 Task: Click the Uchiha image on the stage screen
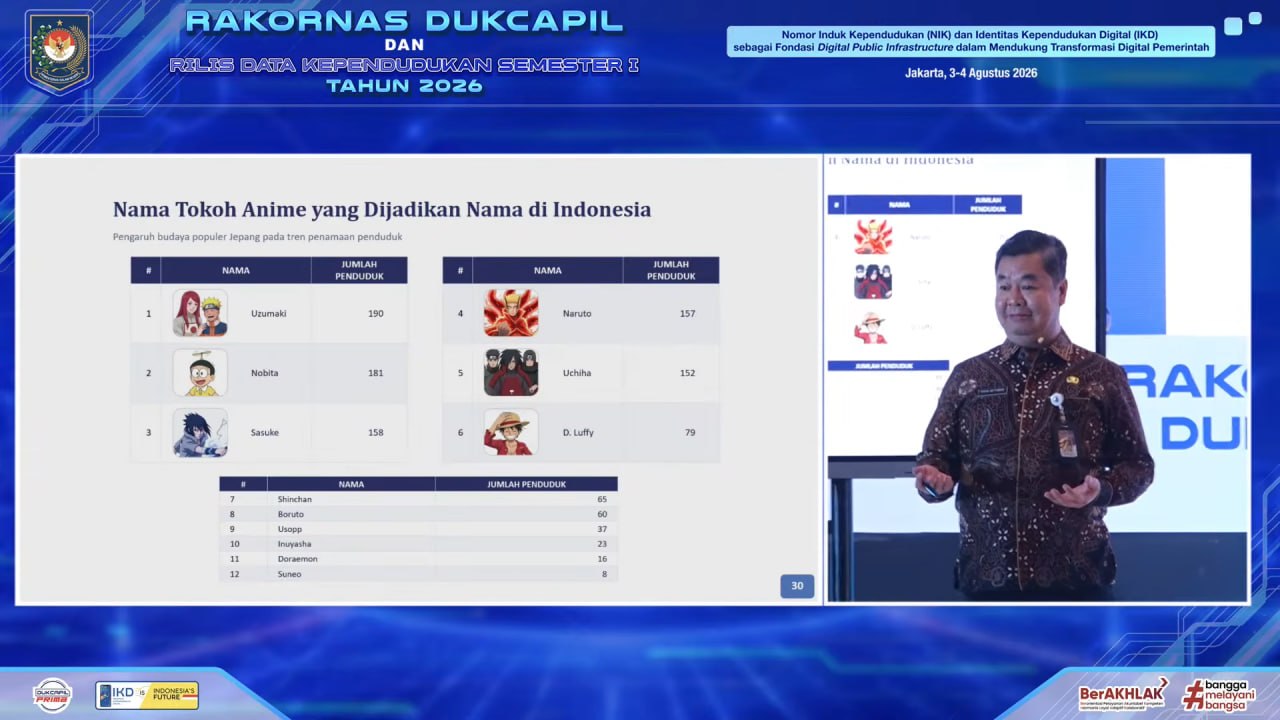[x=873, y=282]
